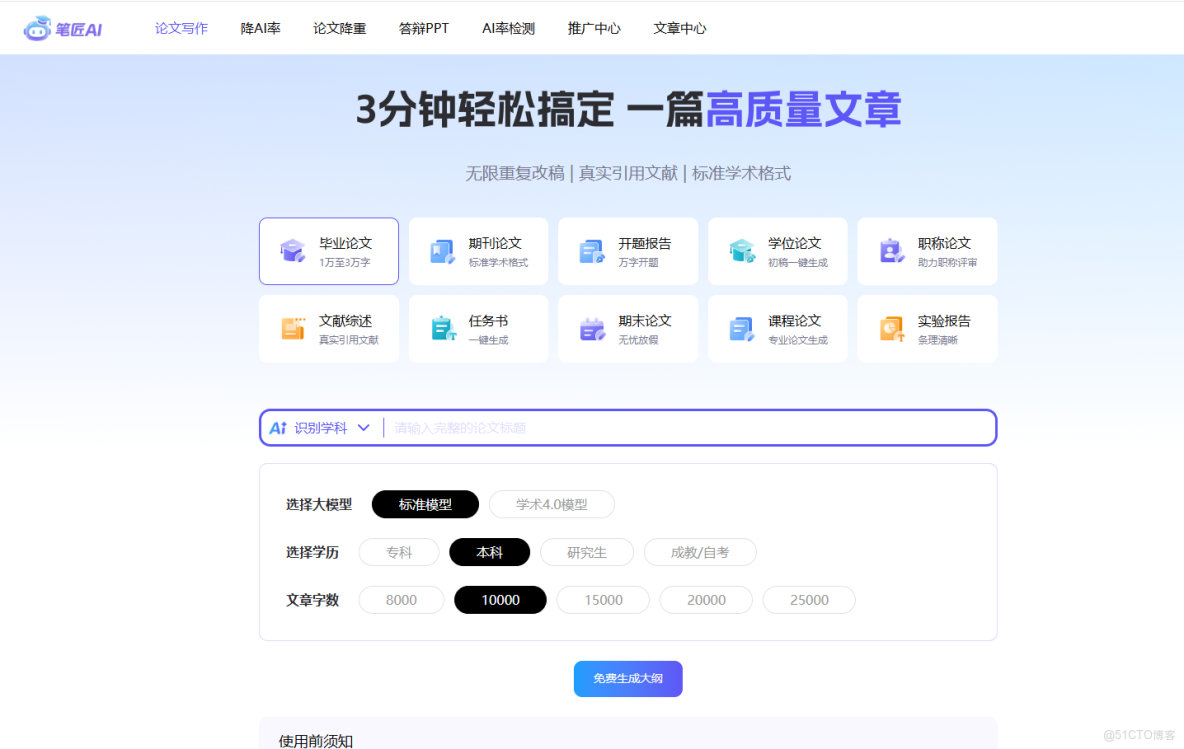Open the 降AI率 menu item
The width and height of the screenshot is (1184, 749).
[x=260, y=28]
